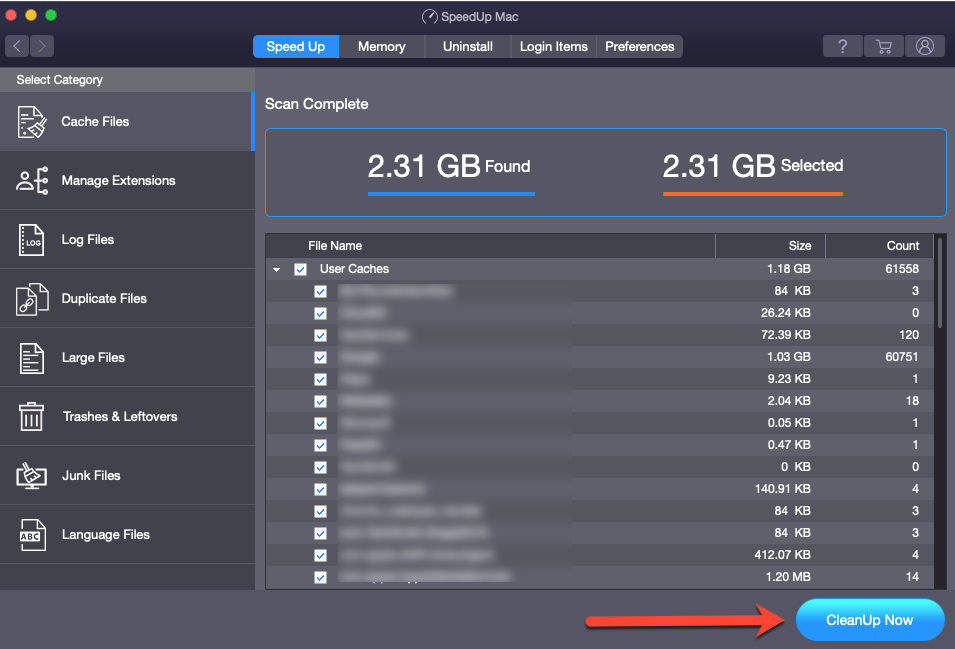Uncheck the 2.04 KB item checkbox

[x=320, y=401]
